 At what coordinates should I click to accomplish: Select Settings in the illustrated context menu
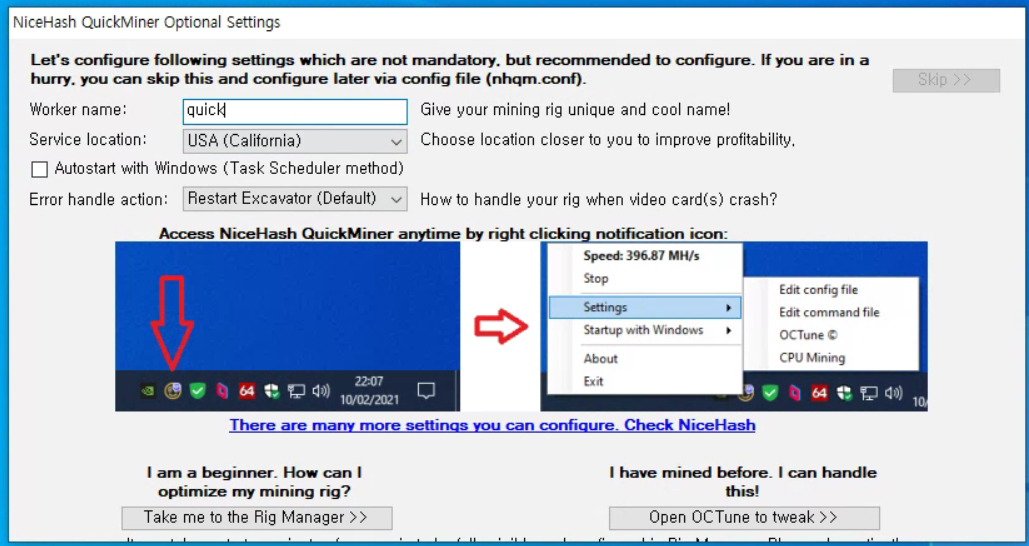tap(645, 307)
